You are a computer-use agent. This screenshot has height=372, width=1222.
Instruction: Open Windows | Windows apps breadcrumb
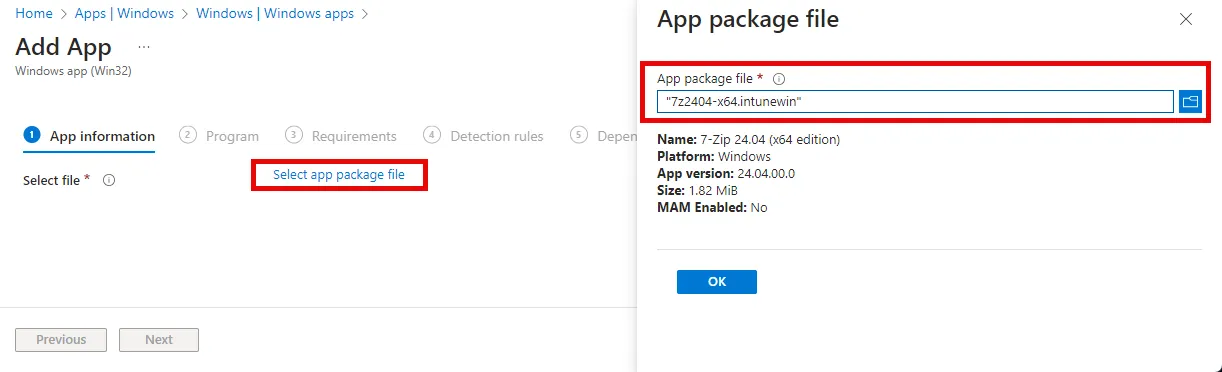tap(275, 14)
